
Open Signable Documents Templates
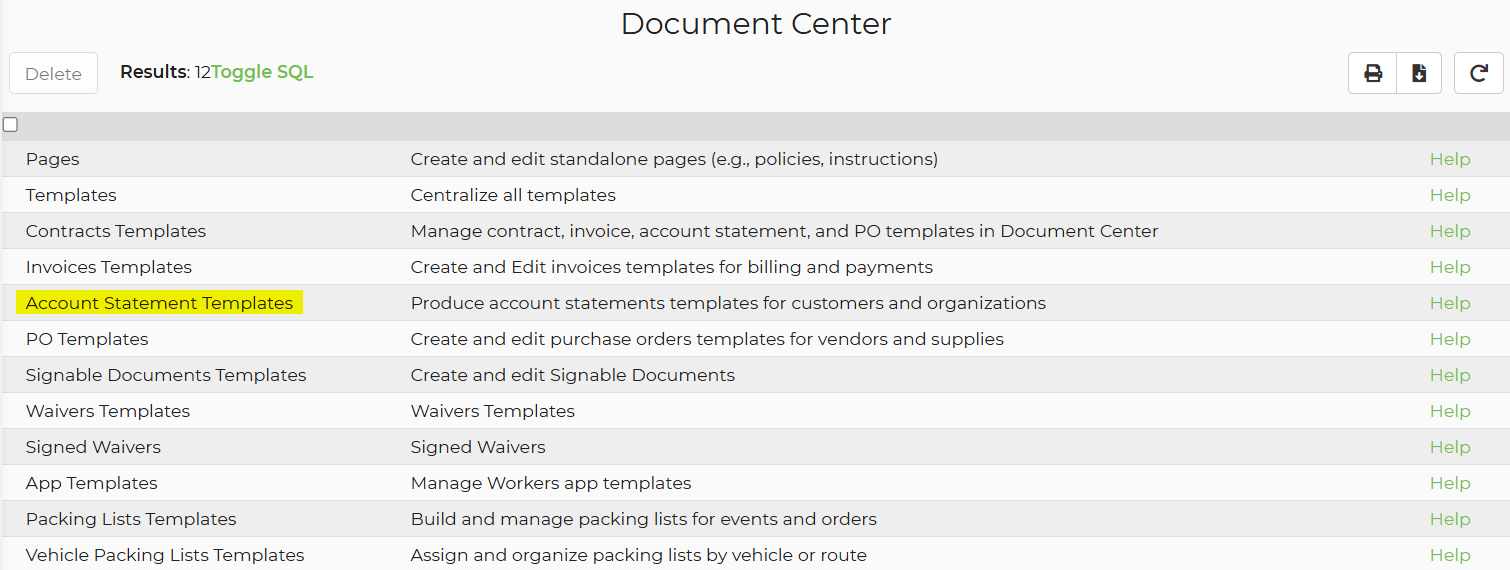pyautogui.click(x=166, y=375)
